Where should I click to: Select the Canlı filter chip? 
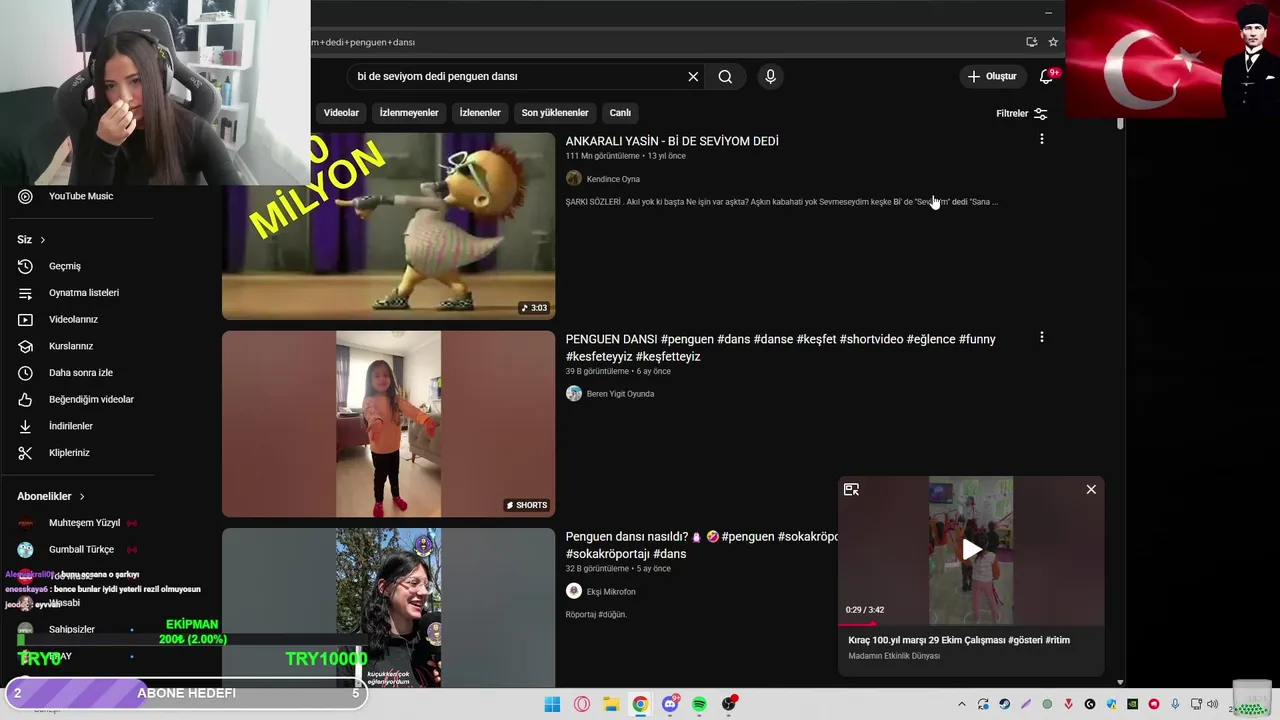pos(620,113)
